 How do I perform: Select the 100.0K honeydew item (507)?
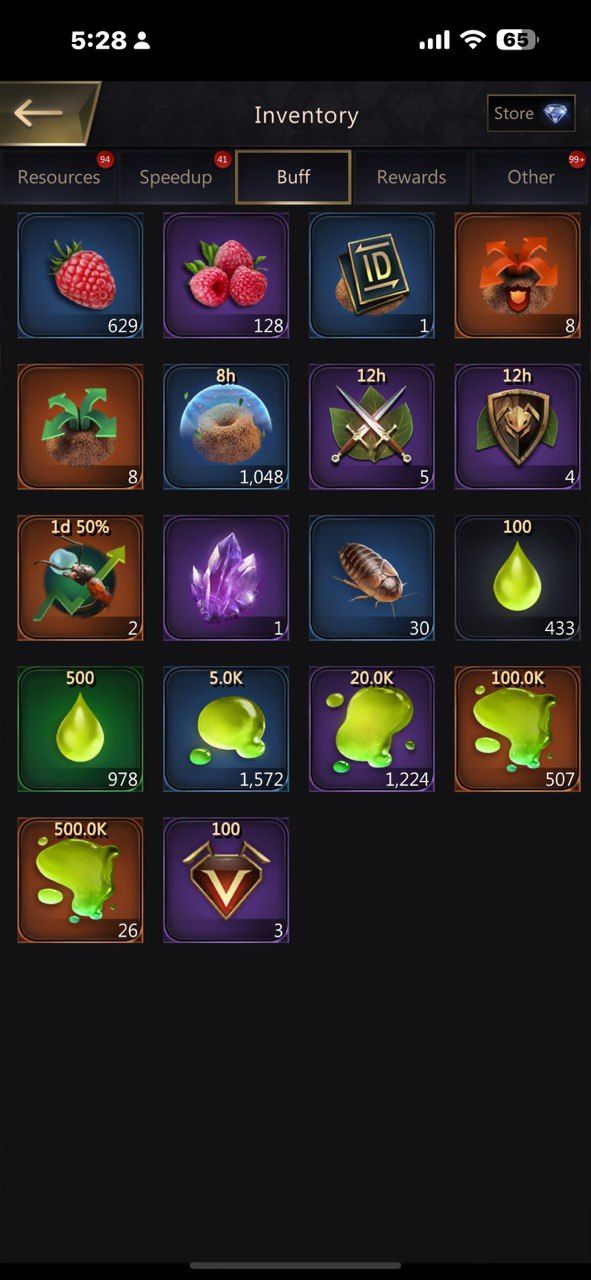click(517, 729)
